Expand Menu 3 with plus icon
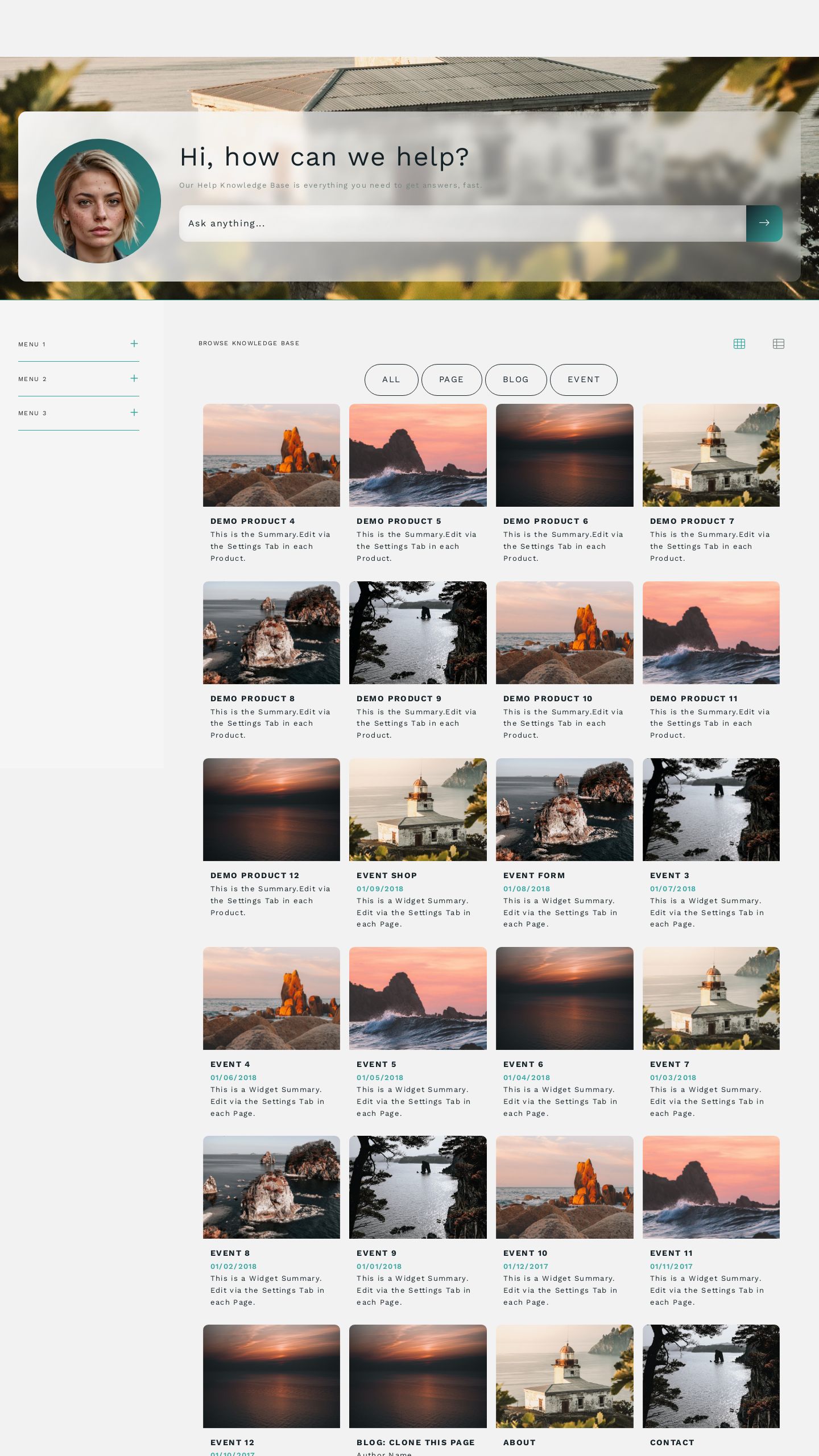 click(134, 412)
